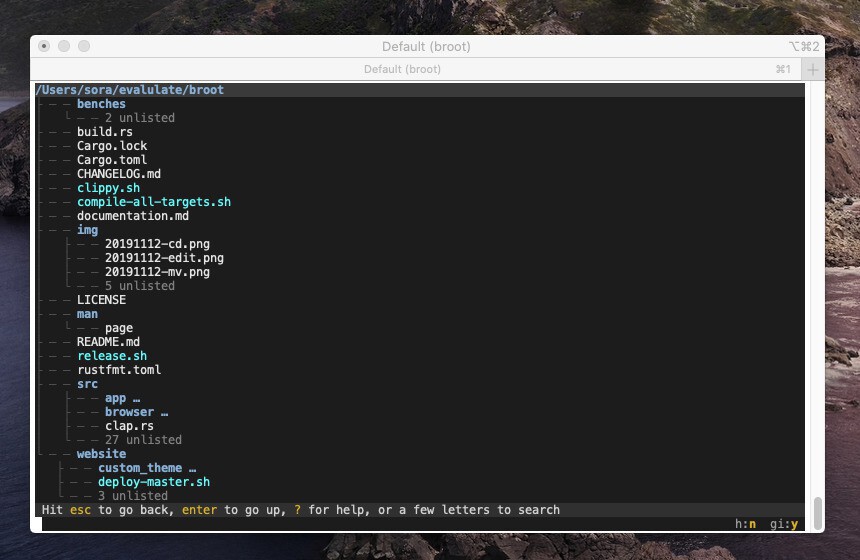The image size is (860, 560).
Task: Select the page entry under man
Action: (118, 328)
